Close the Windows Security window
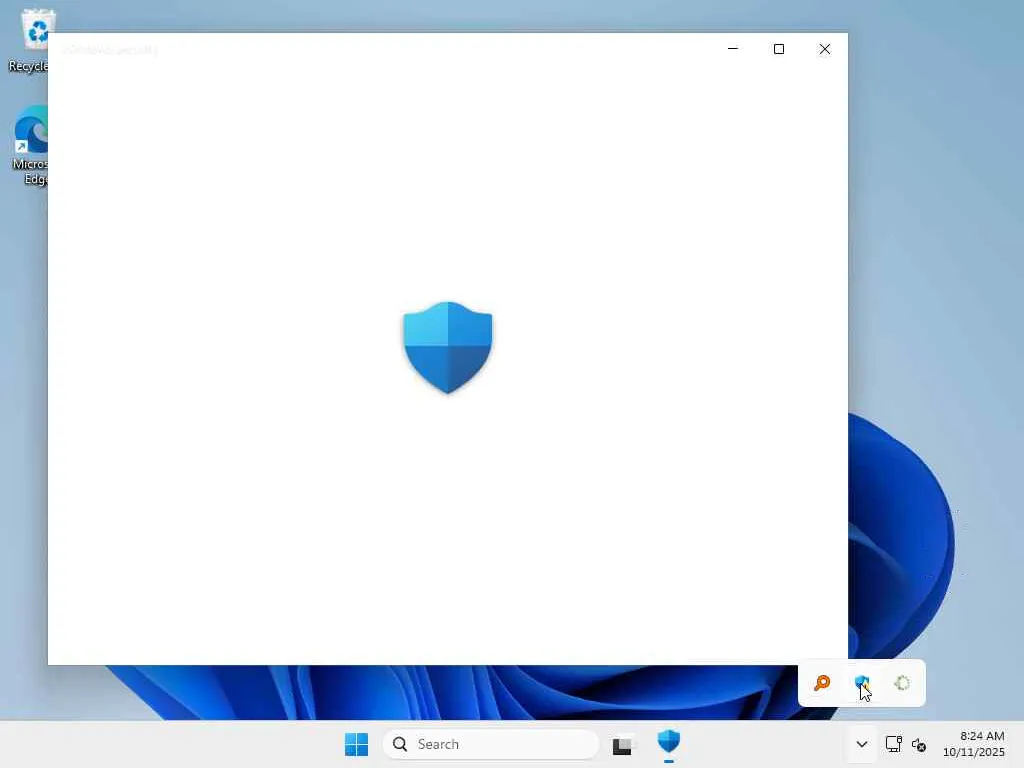Screen dimensions: 1024x768 point(825,49)
